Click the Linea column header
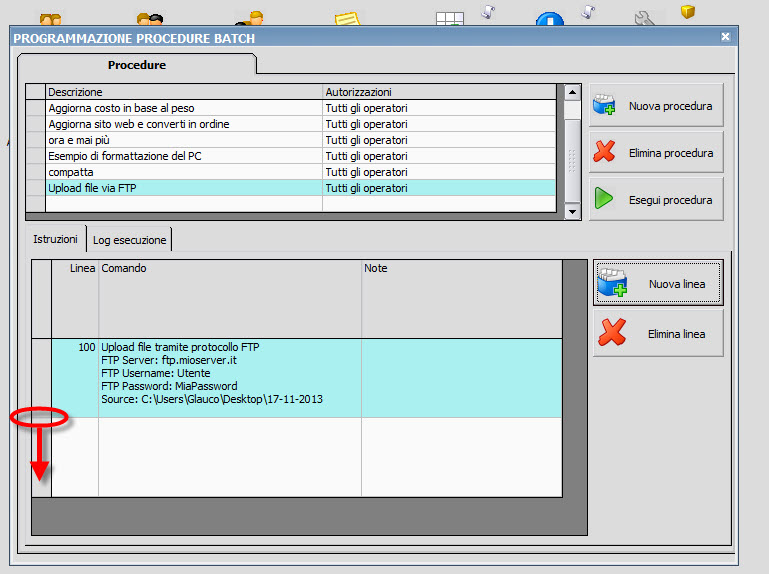This screenshot has width=769, height=574. (x=75, y=299)
